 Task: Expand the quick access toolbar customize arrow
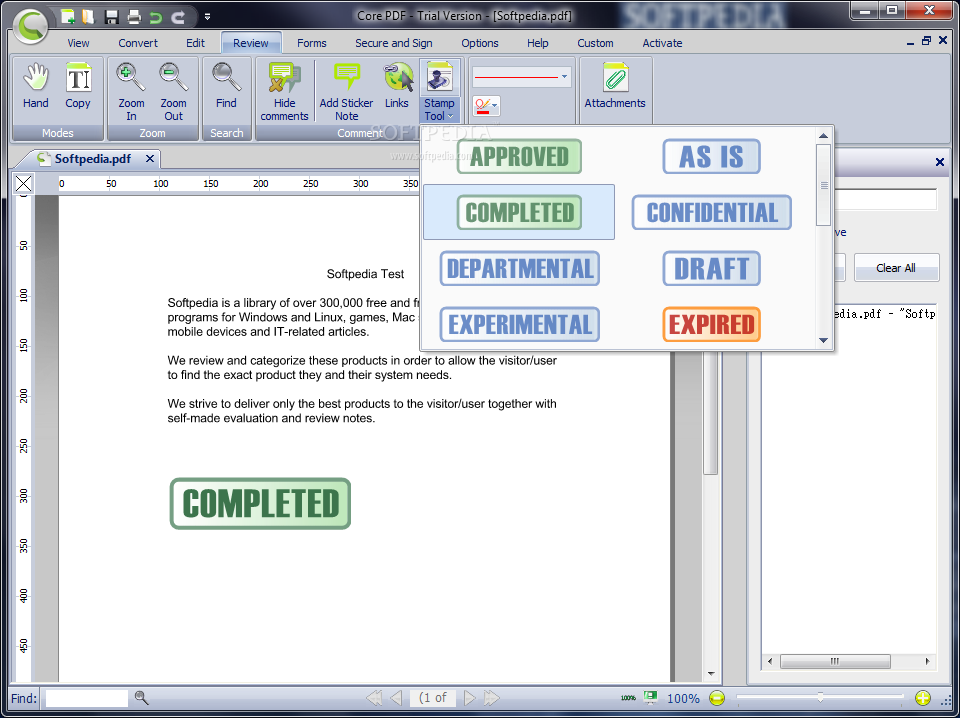click(x=208, y=17)
